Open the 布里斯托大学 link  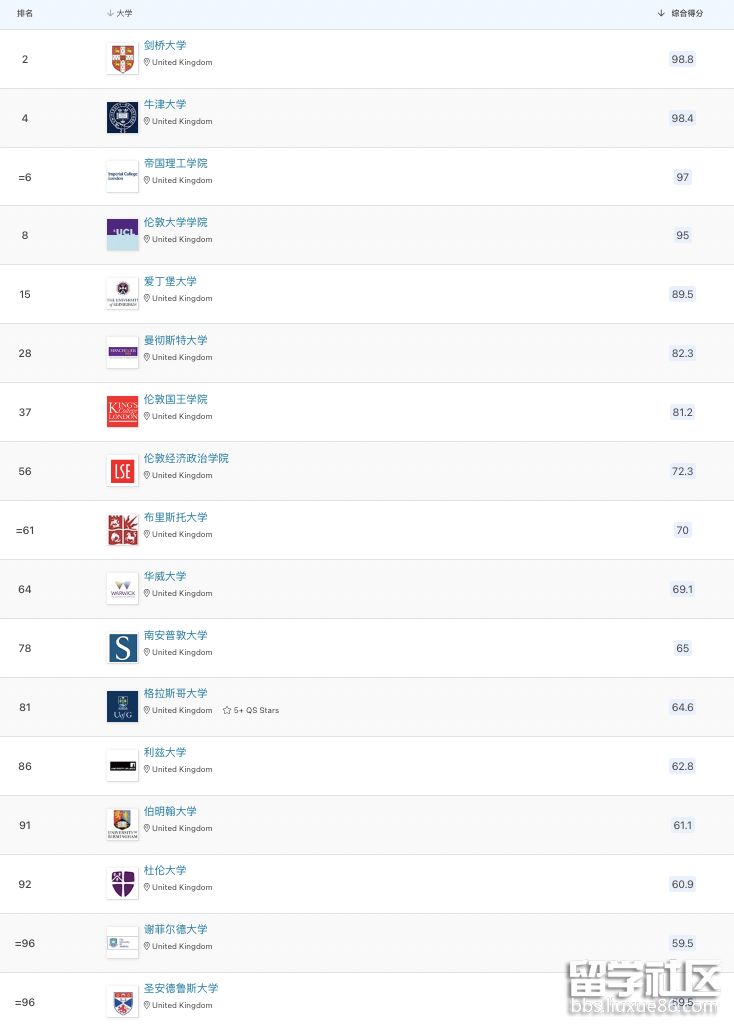(176, 517)
